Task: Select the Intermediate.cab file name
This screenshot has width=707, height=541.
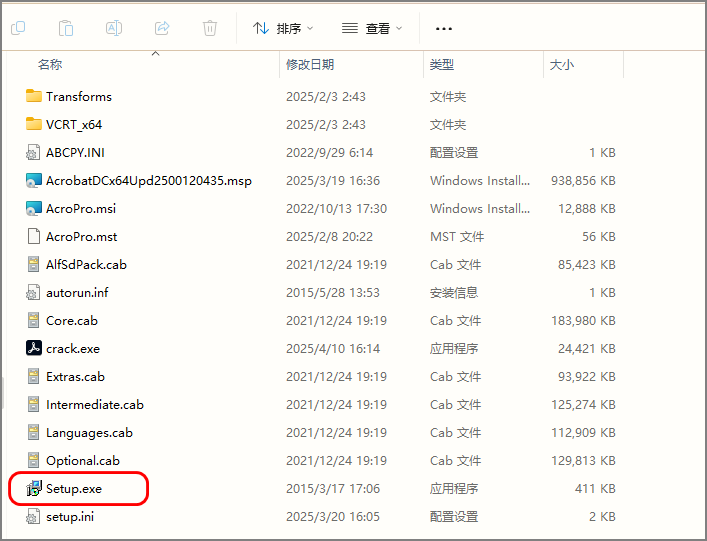Action: pyautogui.click(x=95, y=404)
